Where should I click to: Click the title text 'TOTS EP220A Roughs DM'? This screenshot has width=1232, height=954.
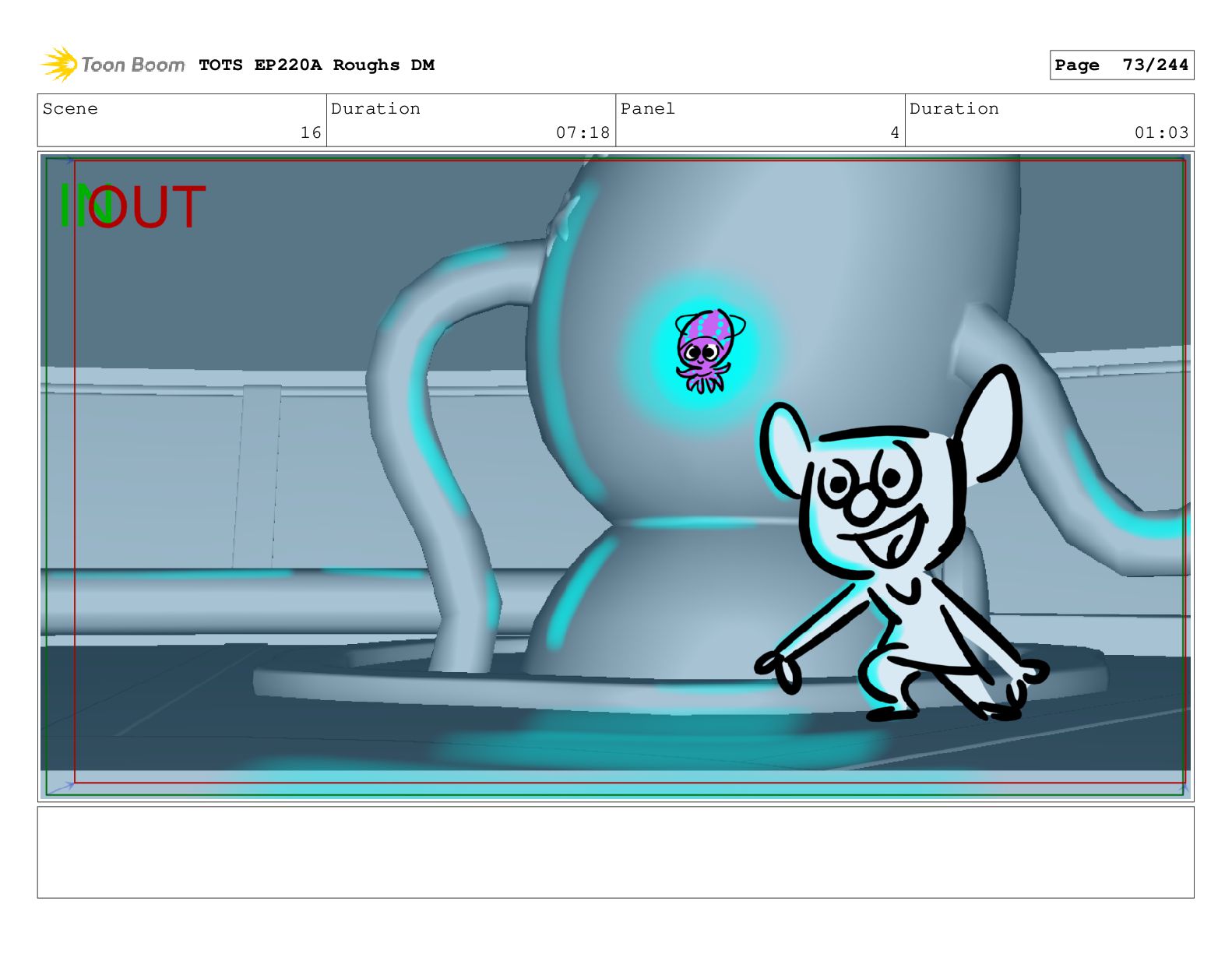[x=316, y=65]
